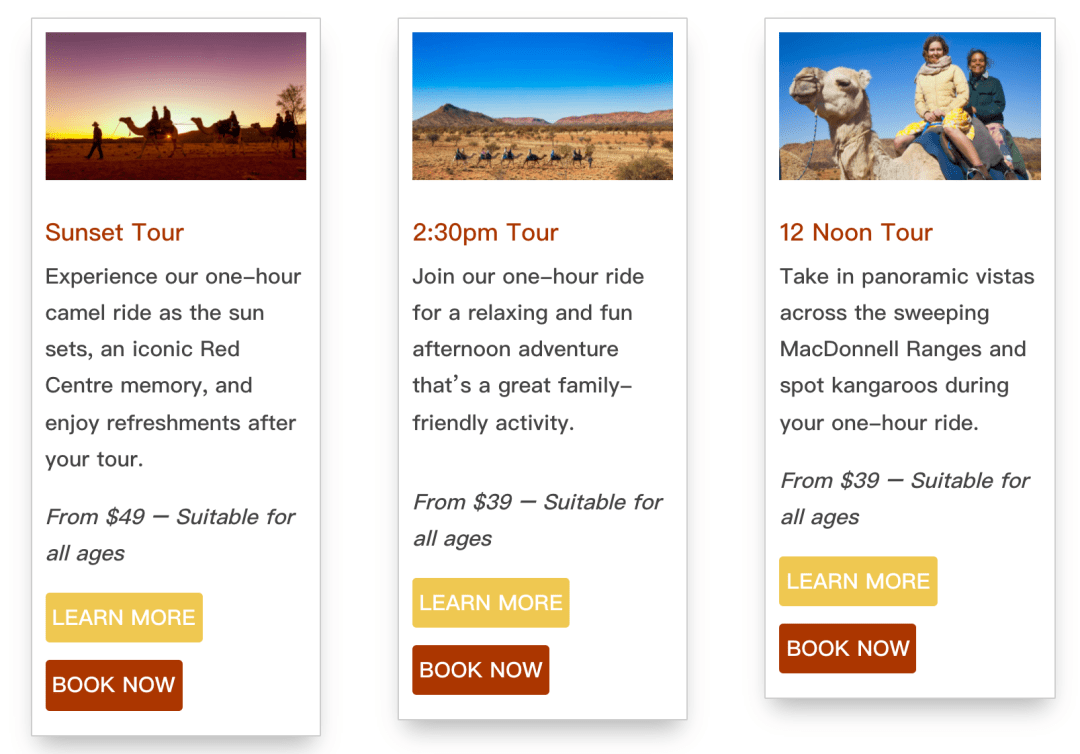View the 12 Noon Tour camel riders photo

909,106
